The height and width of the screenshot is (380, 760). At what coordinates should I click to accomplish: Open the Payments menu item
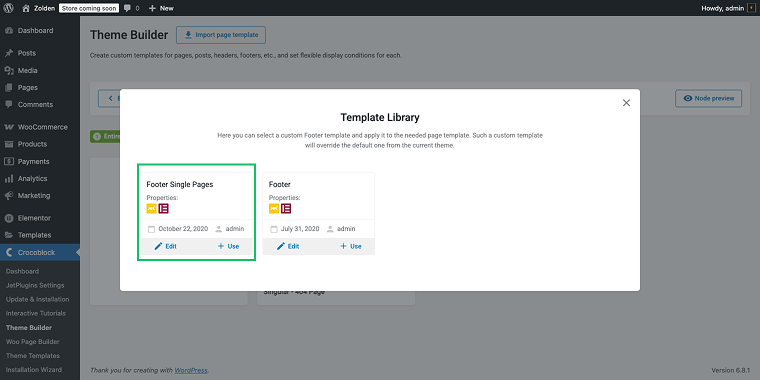pos(33,161)
